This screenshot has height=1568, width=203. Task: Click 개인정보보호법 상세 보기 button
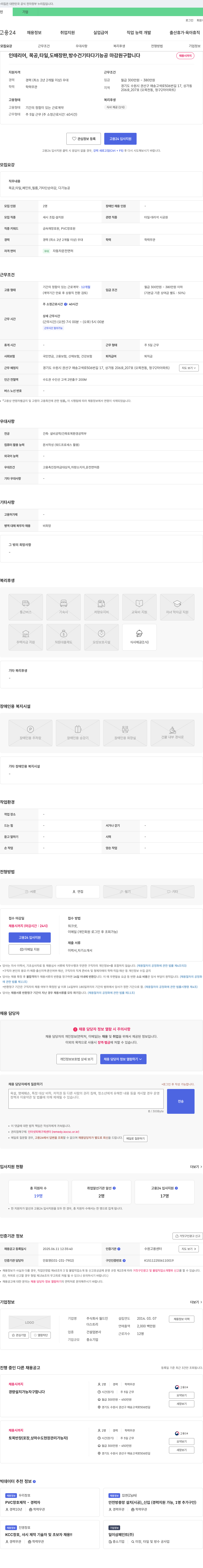pos(77,1059)
